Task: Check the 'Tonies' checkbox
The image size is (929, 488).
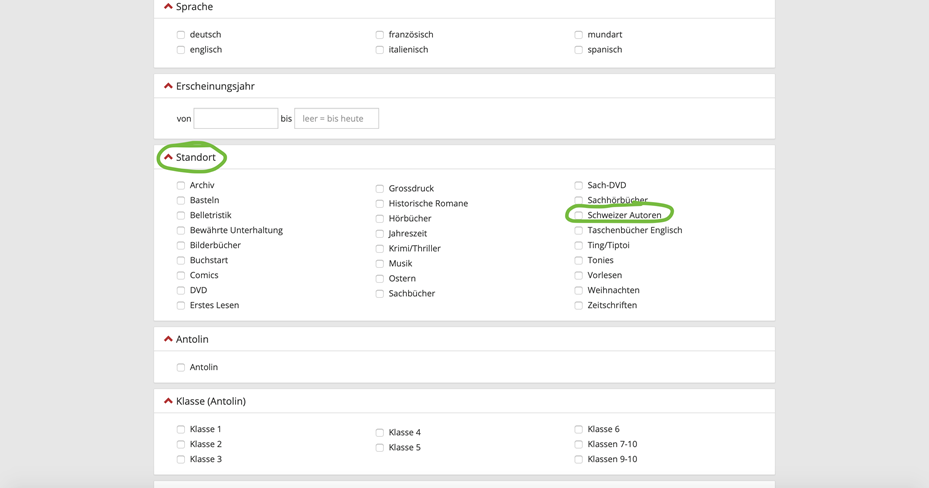Action: coord(579,260)
